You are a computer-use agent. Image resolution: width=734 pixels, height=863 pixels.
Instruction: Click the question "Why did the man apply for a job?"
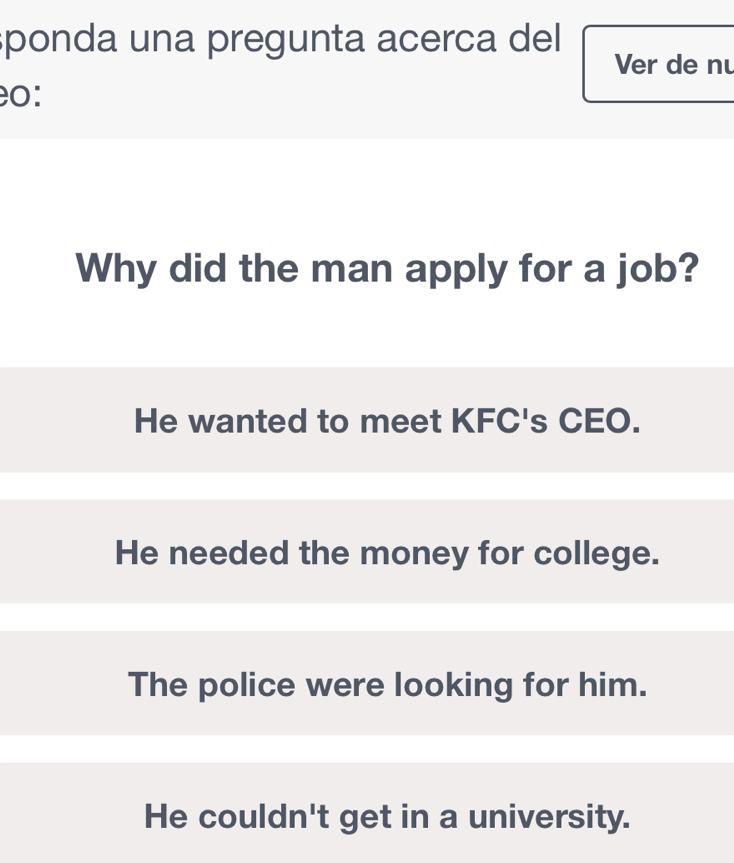387,267
